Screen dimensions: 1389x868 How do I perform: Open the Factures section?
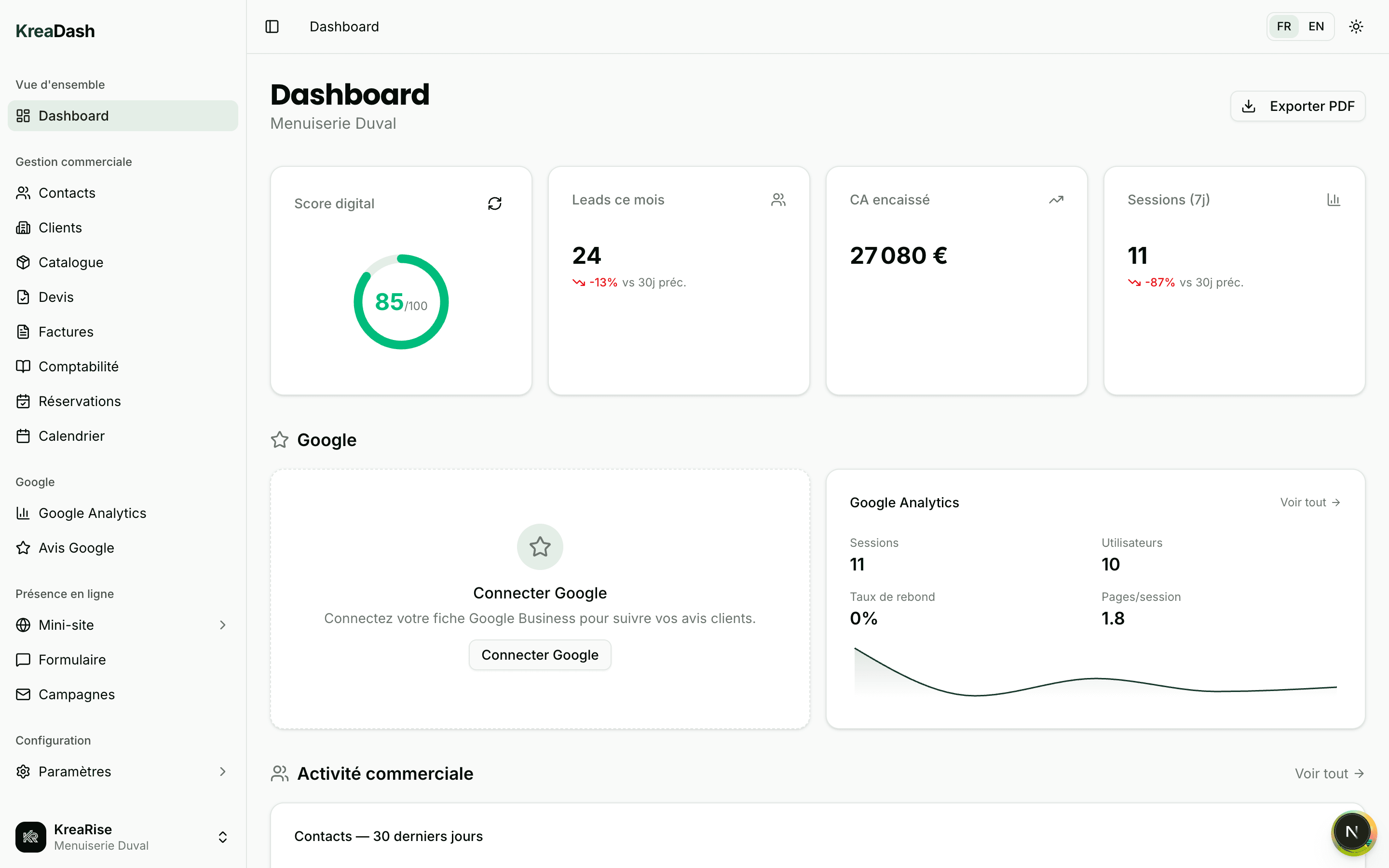coord(66,331)
